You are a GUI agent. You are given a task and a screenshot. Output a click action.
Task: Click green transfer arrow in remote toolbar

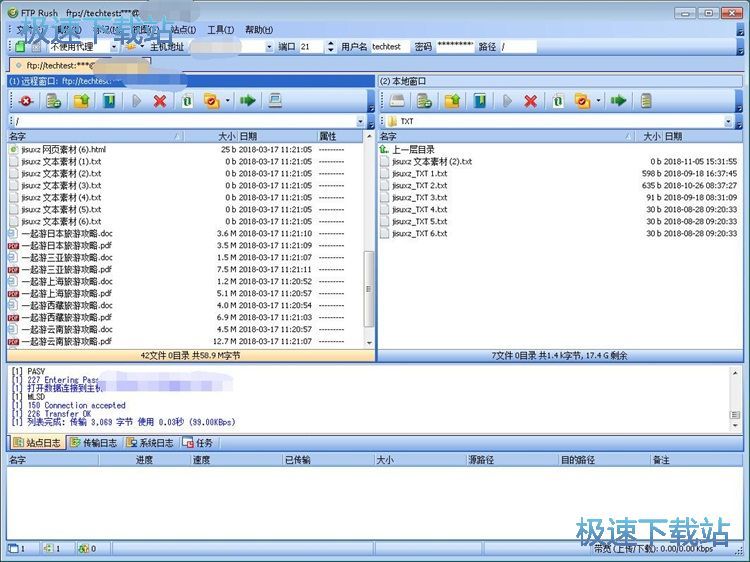247,101
